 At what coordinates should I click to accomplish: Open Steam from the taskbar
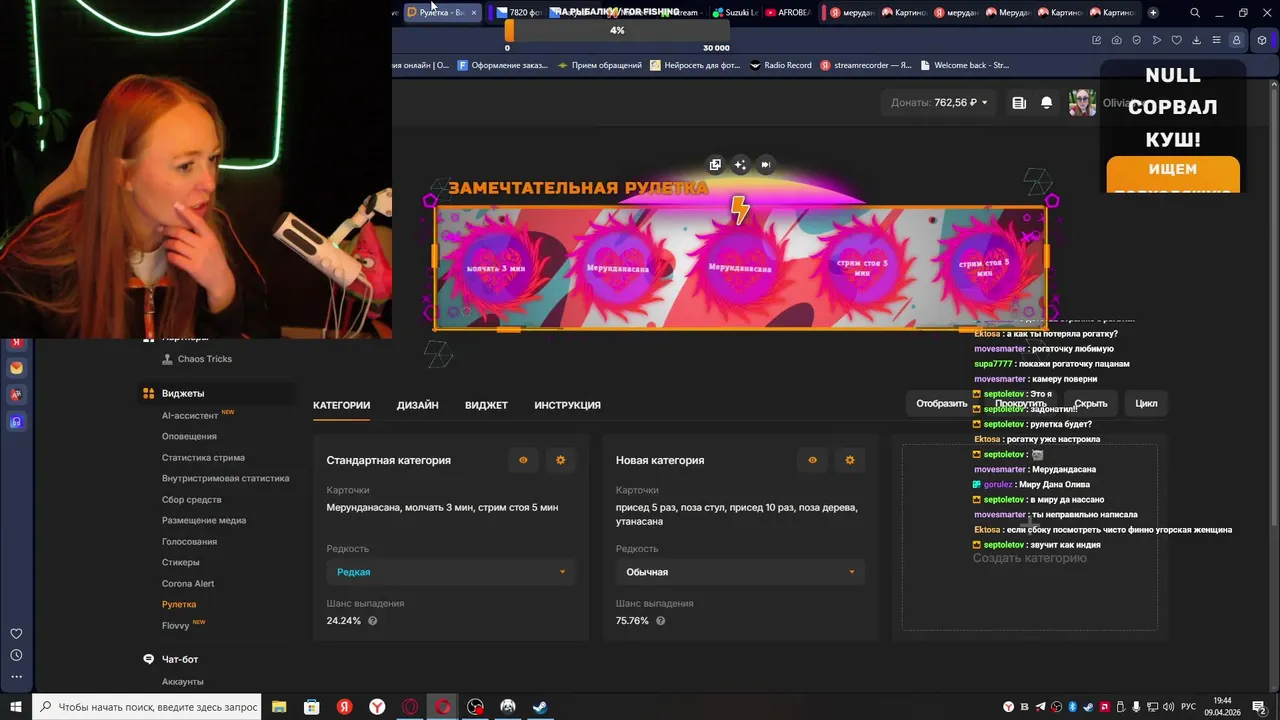click(x=540, y=707)
